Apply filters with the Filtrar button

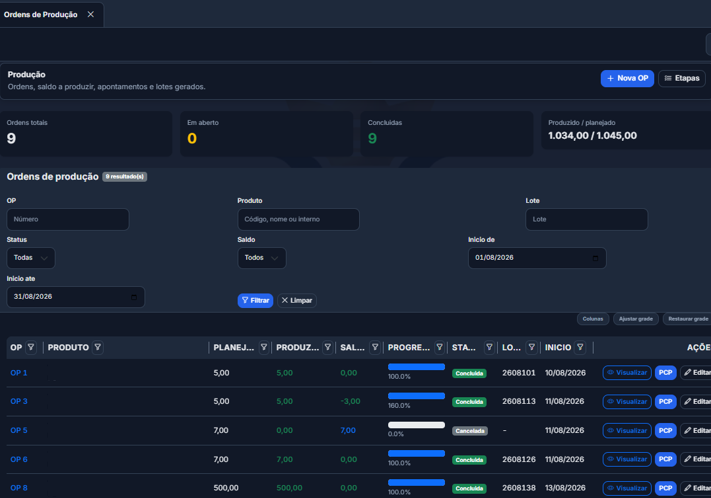(x=255, y=301)
